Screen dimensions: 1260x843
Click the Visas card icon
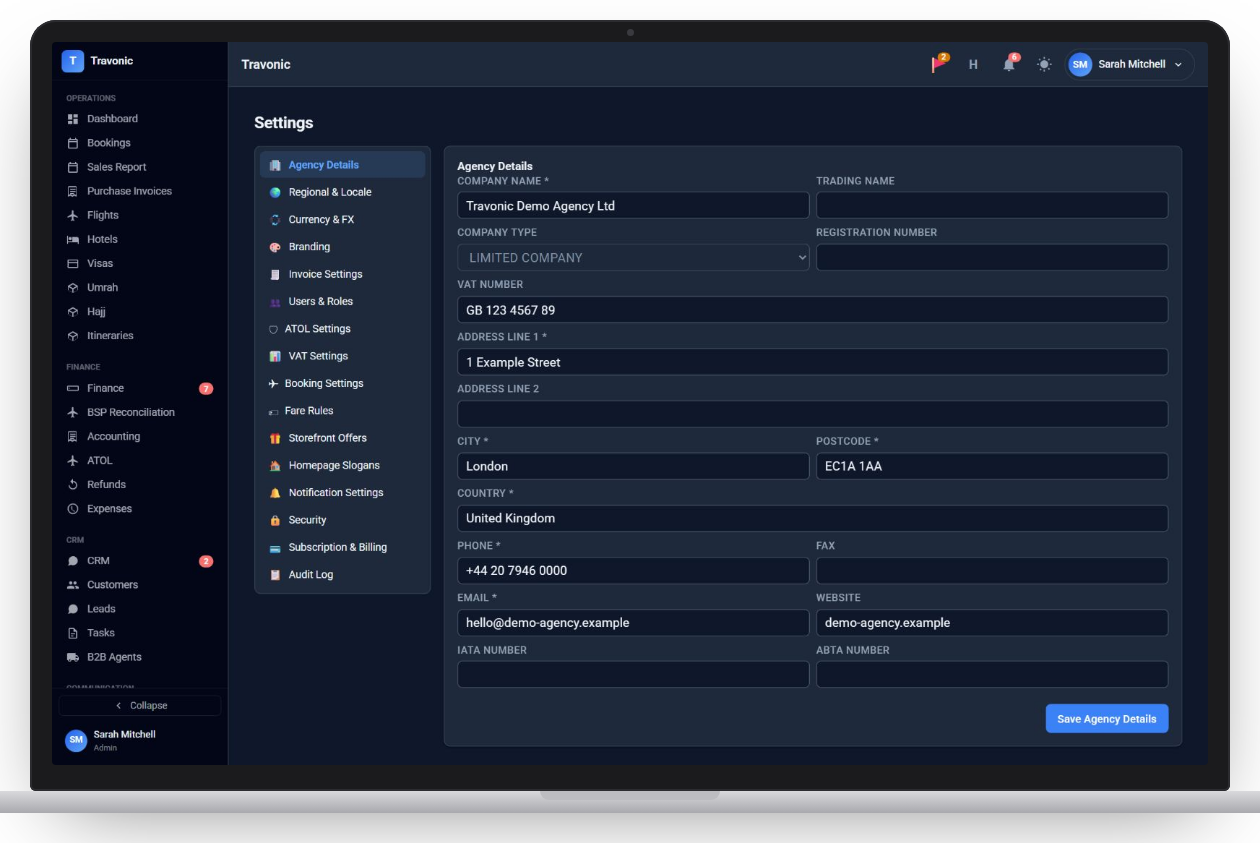73,263
